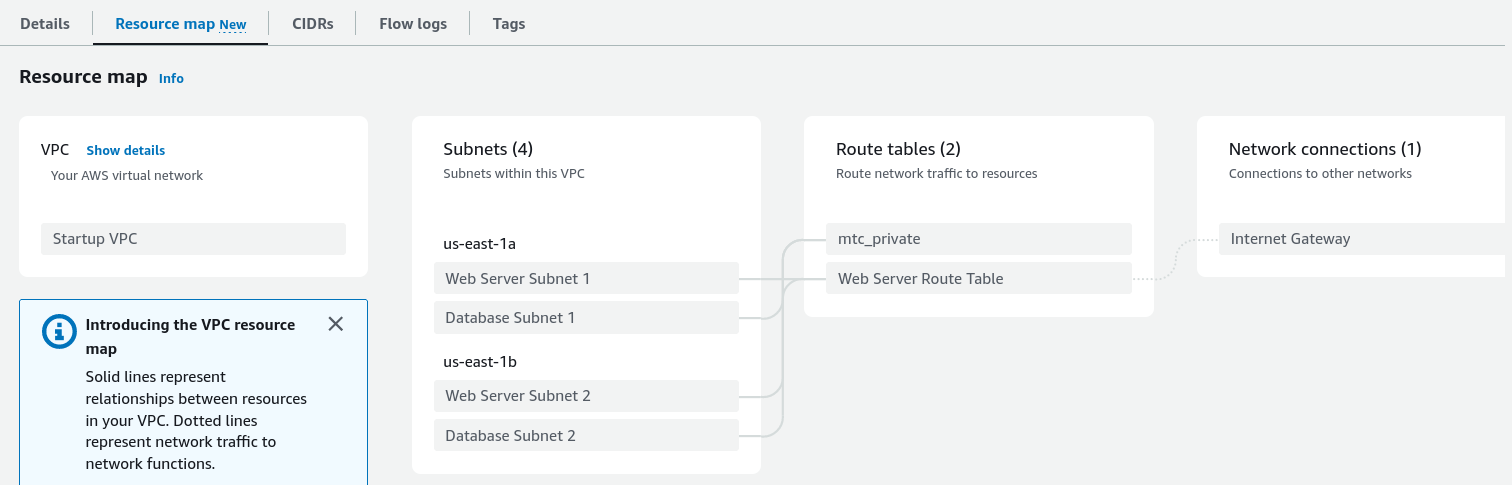This screenshot has width=1512, height=485.
Task: Open the Flow logs tab
Action: tap(413, 24)
